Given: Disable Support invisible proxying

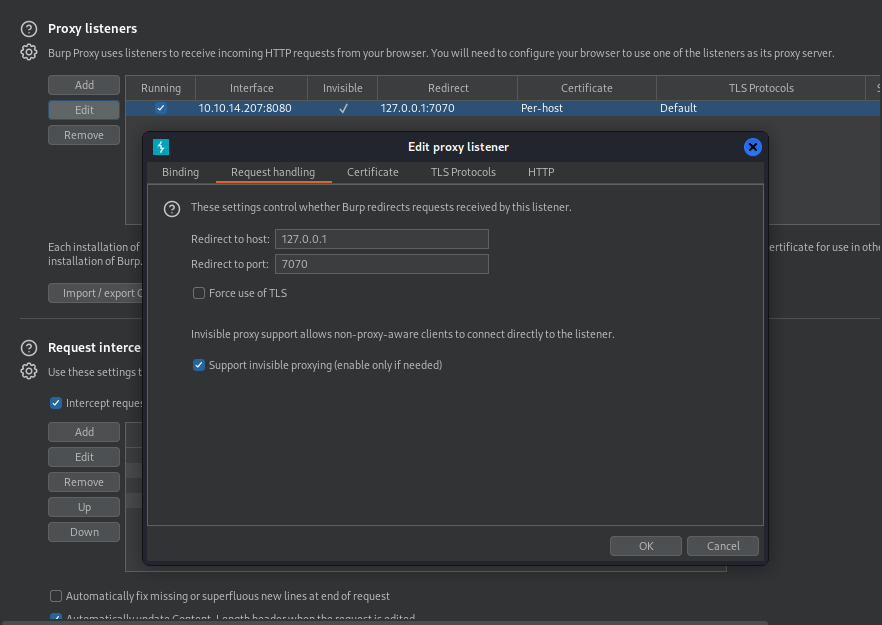Looking at the screenshot, I should pyautogui.click(x=199, y=365).
